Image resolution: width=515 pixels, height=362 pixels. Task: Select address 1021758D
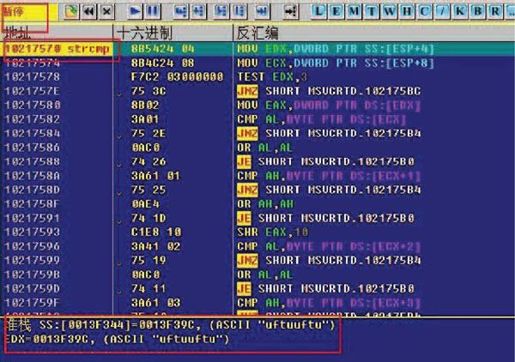click(x=32, y=190)
